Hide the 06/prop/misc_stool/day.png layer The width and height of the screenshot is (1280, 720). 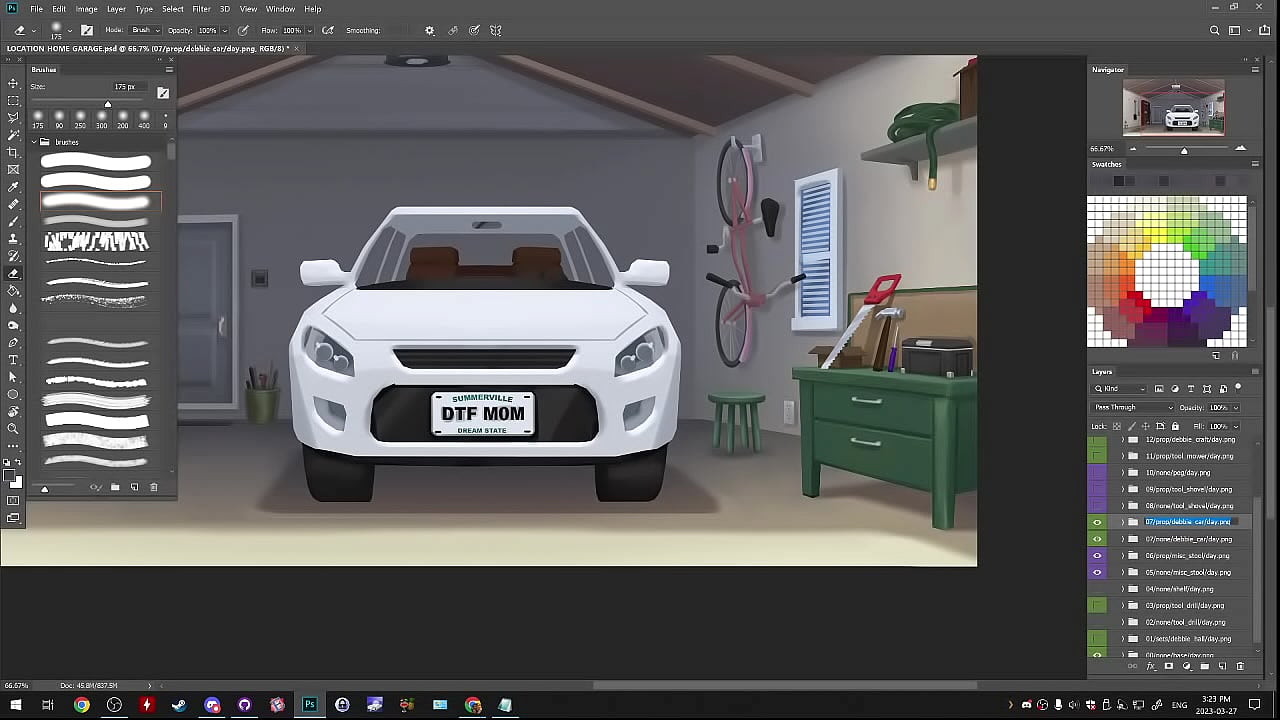tap(1097, 556)
